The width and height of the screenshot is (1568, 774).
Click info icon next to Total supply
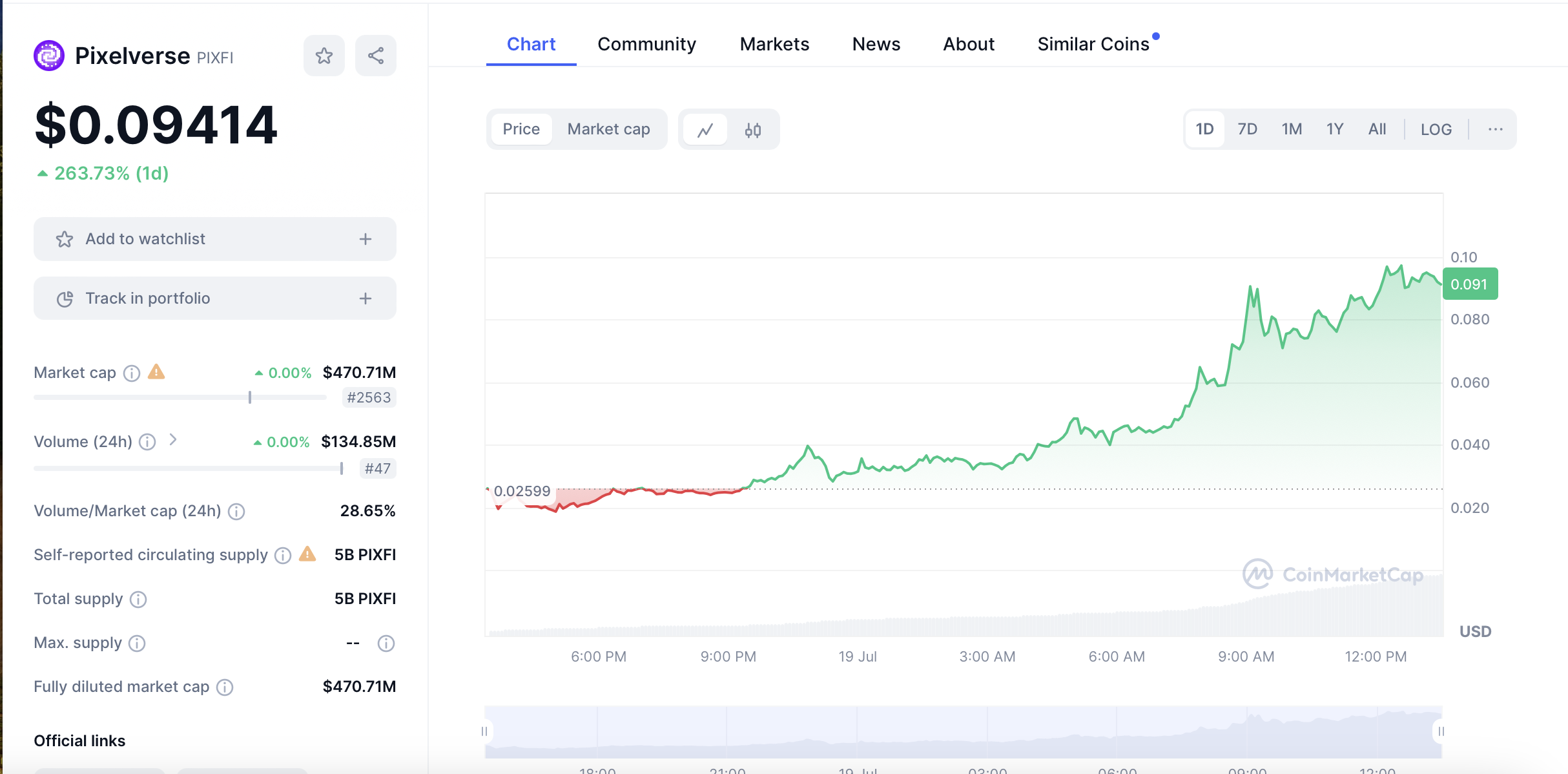click(x=138, y=600)
